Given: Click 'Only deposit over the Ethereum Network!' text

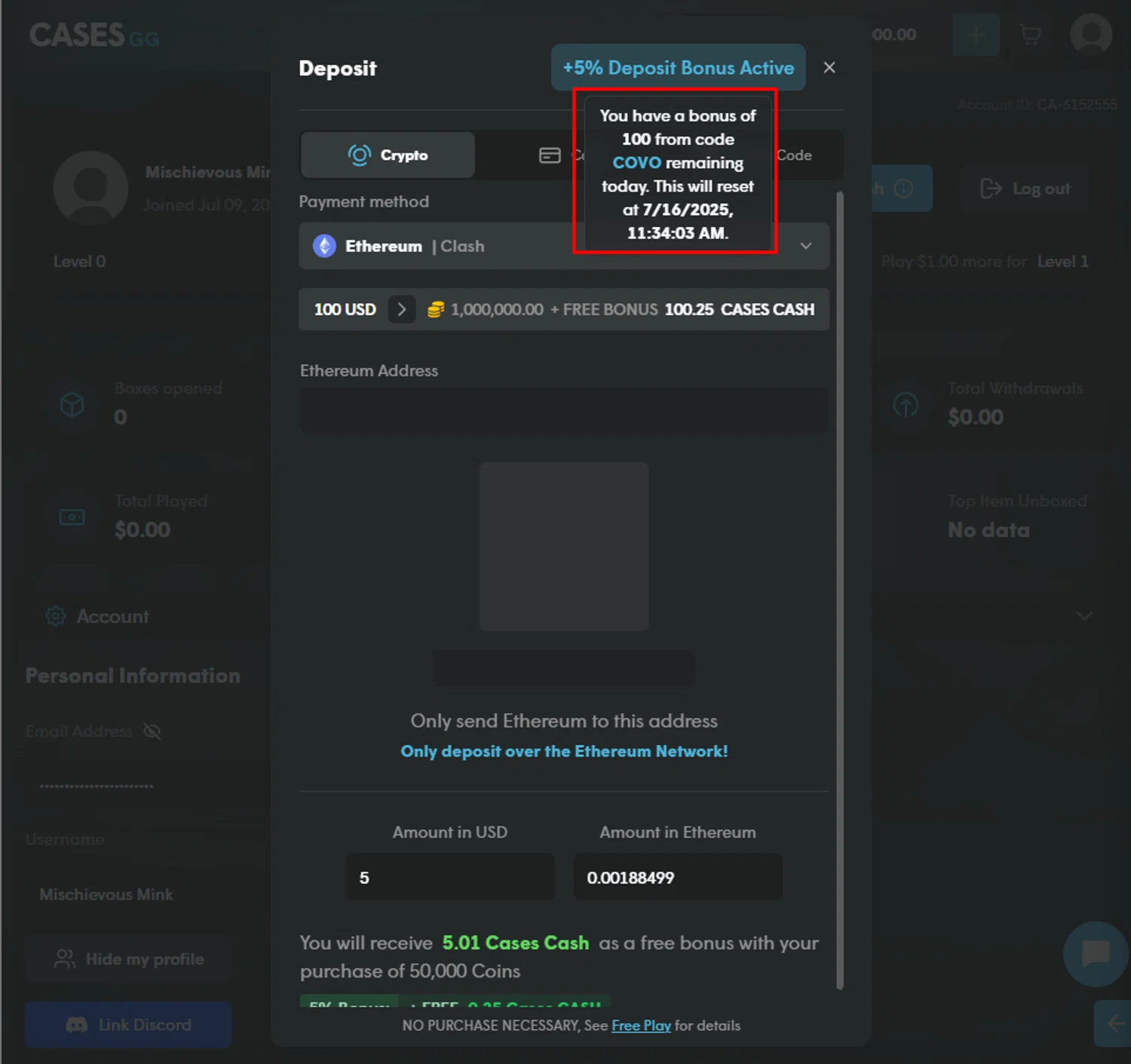Looking at the screenshot, I should pyautogui.click(x=564, y=751).
